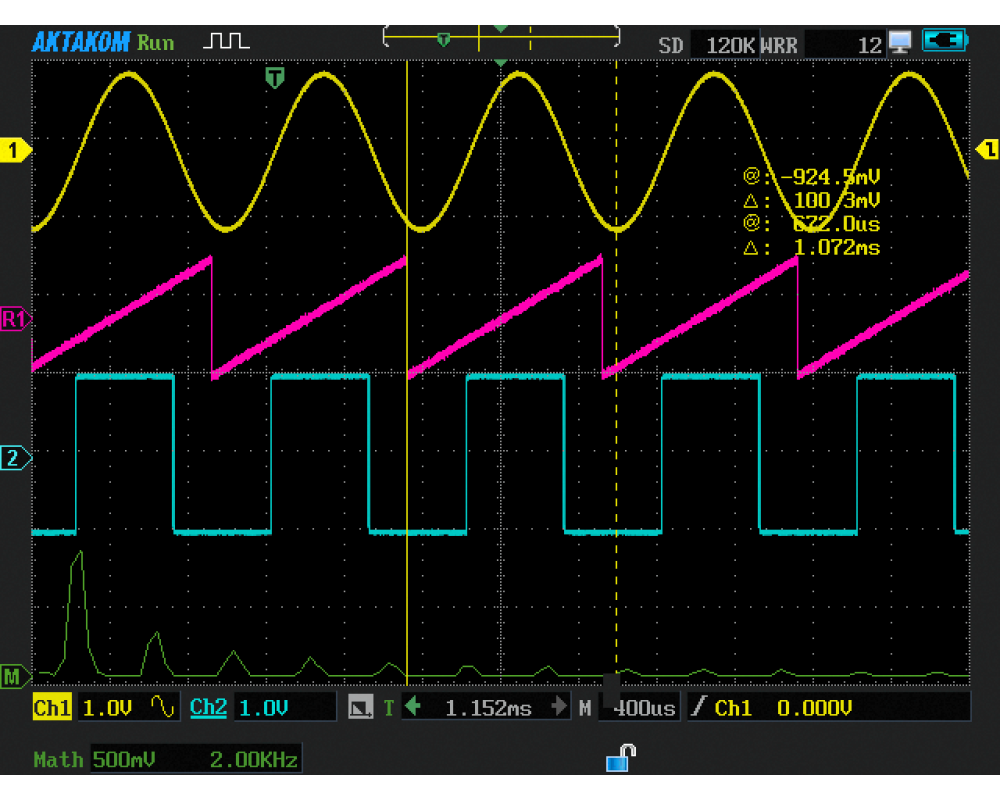Image resolution: width=1000 pixels, height=800 pixels.
Task: Click the PC connection monitor icon
Action: pyautogui.click(x=900, y=42)
